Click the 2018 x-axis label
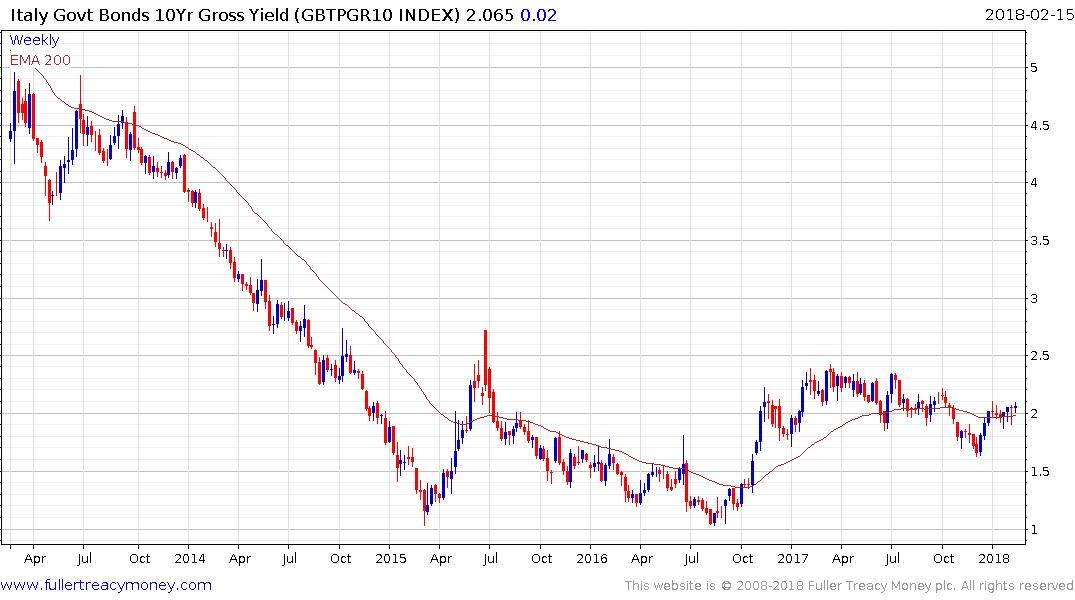The height and width of the screenshot is (600, 1075). click(x=994, y=558)
